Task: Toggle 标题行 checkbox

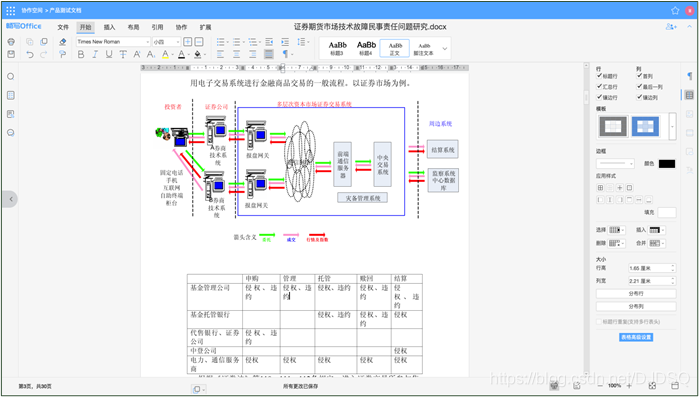Action: 600,76
